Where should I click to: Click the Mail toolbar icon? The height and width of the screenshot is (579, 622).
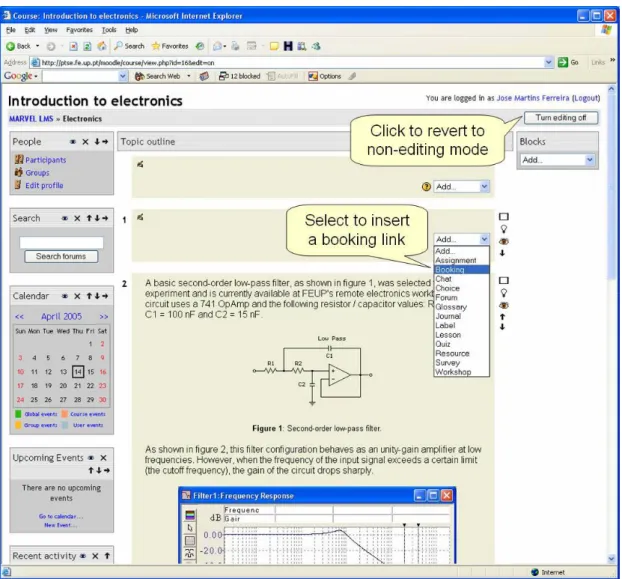click(218, 46)
